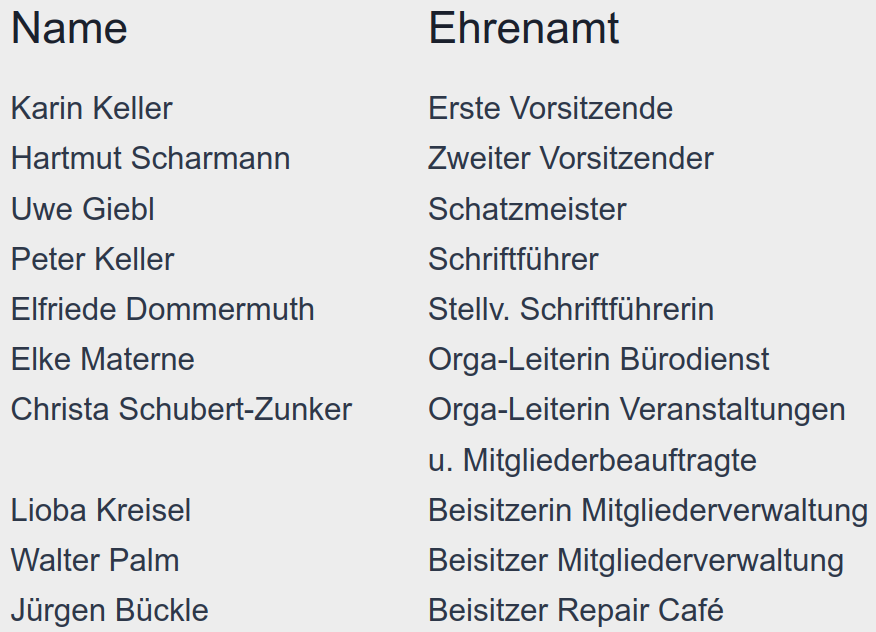
Task: Select the Walter Palm row name
Action: [x=95, y=560]
